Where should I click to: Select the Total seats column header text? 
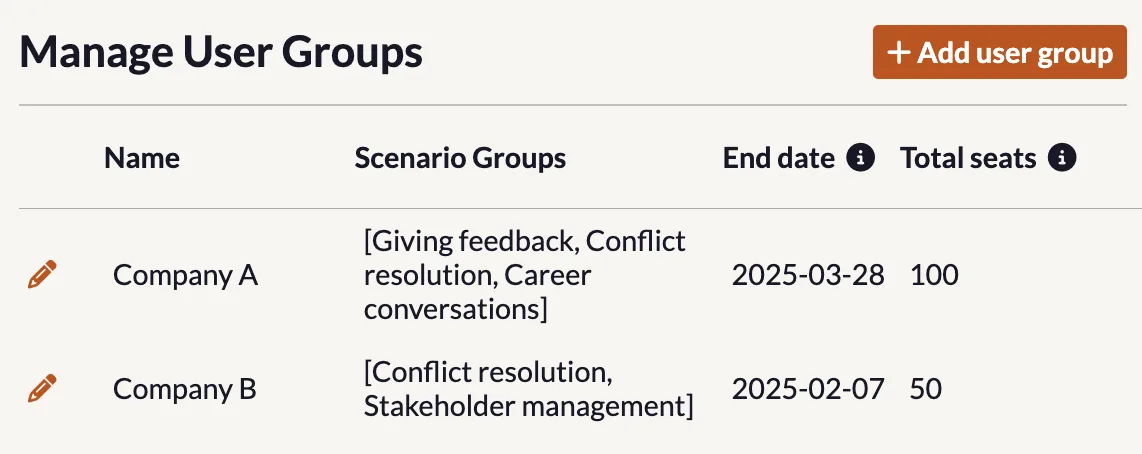tap(969, 157)
